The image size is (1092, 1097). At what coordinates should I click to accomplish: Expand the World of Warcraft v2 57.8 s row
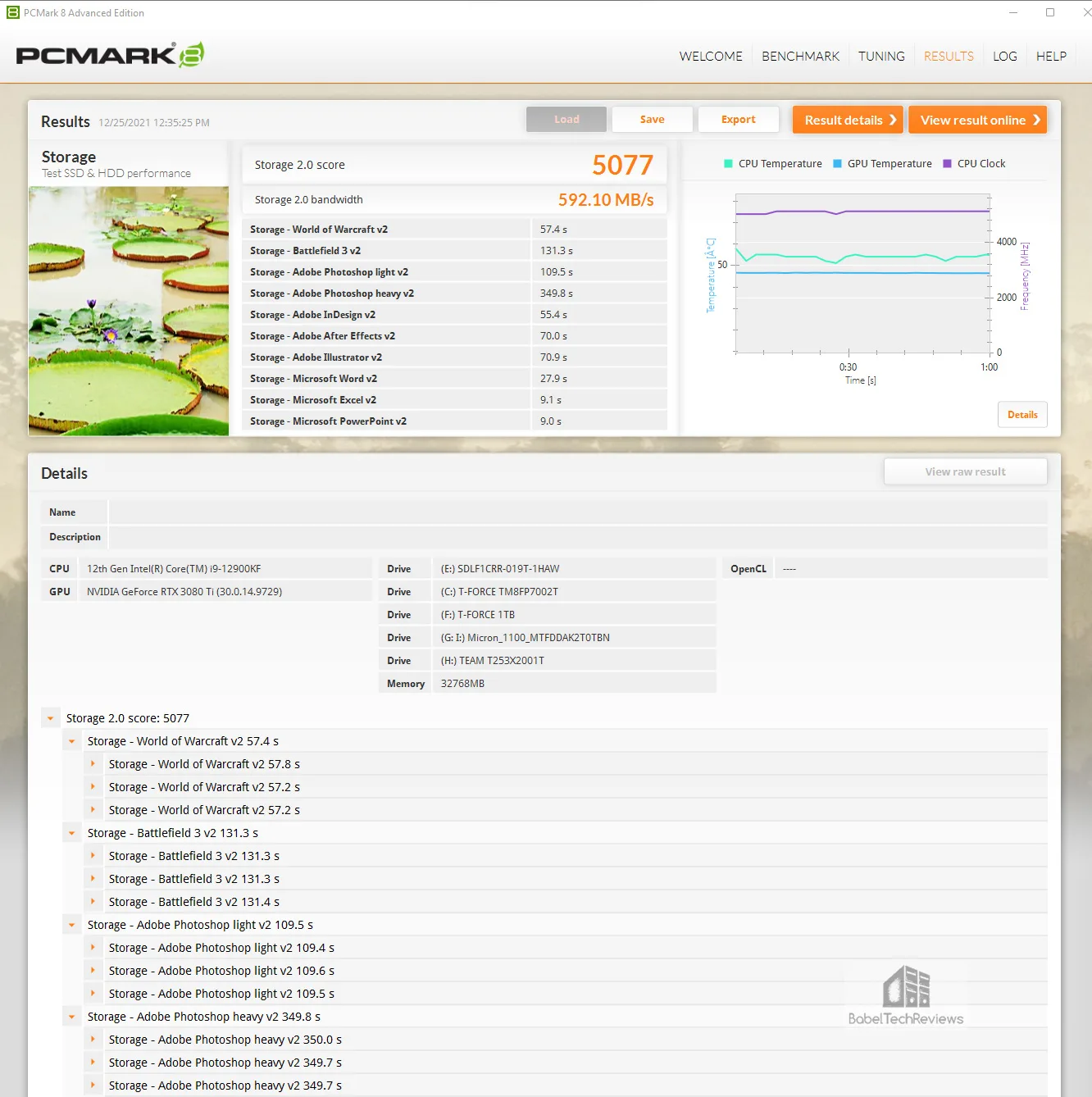click(93, 763)
